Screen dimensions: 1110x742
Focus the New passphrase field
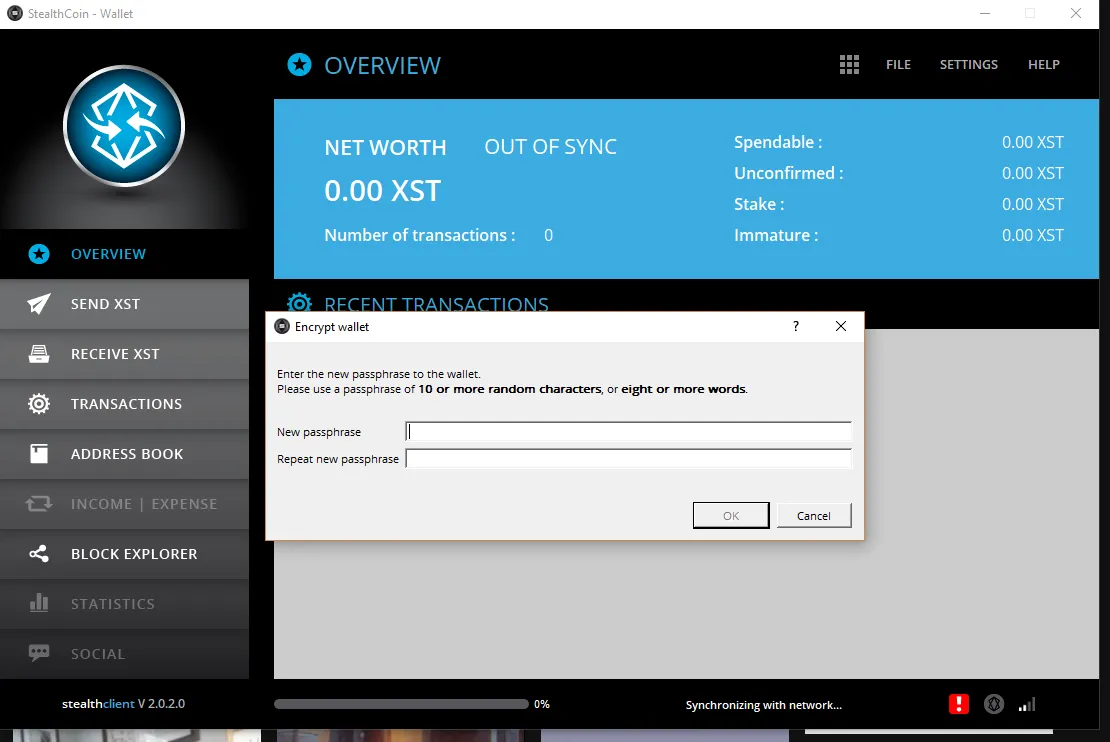coord(628,431)
